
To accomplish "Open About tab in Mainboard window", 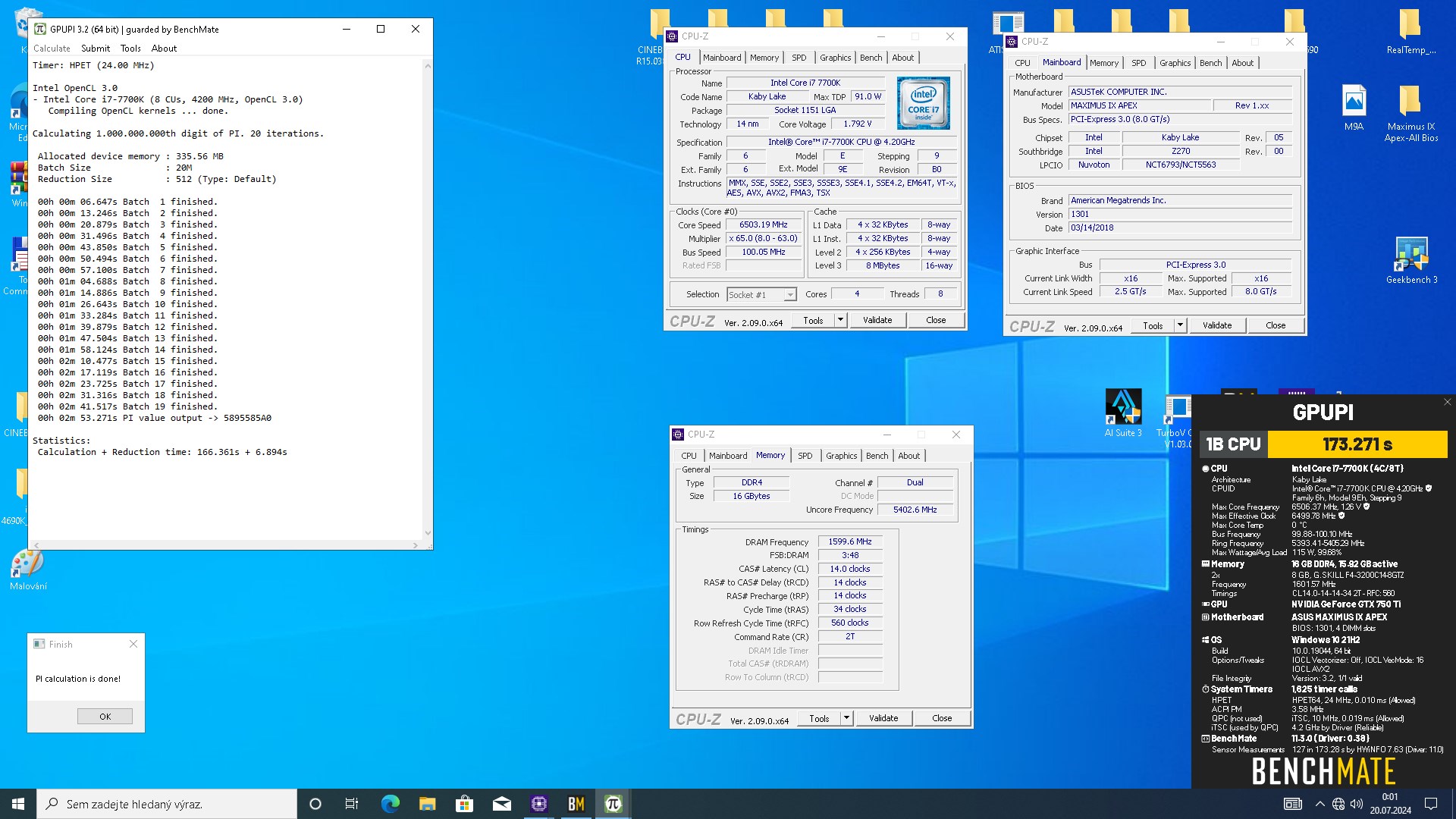I will [1243, 63].
